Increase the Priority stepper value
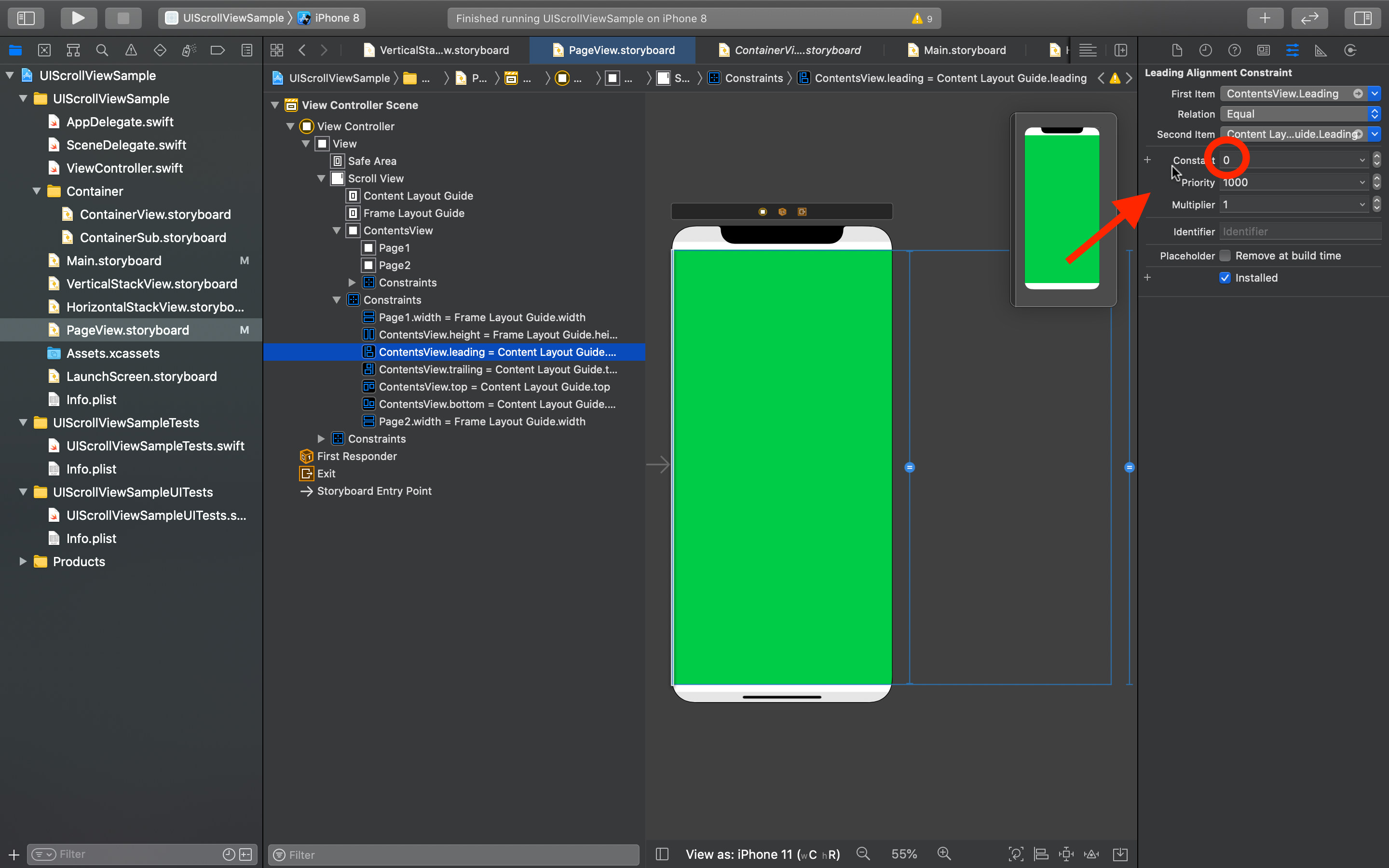The width and height of the screenshot is (1389, 868). click(x=1376, y=178)
